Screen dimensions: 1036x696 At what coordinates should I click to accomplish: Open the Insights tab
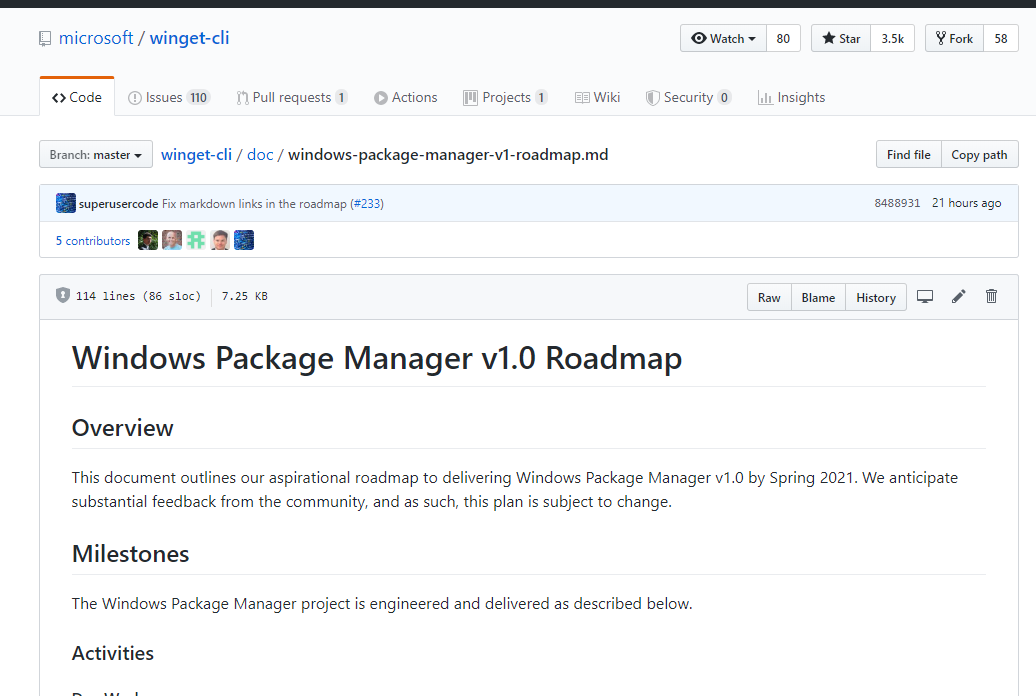pyautogui.click(x=792, y=97)
